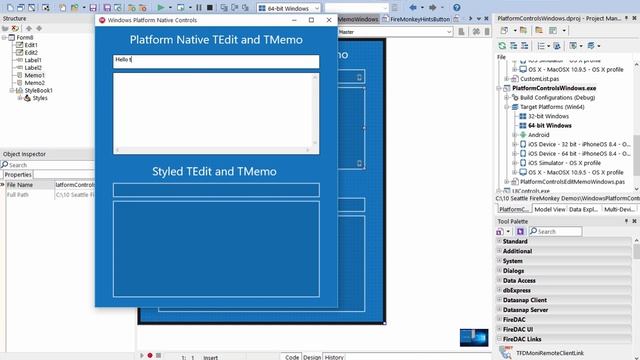Viewport: 640px width, 360px height.
Task: Switch to the Multi-Device tab
Action: coord(619,209)
